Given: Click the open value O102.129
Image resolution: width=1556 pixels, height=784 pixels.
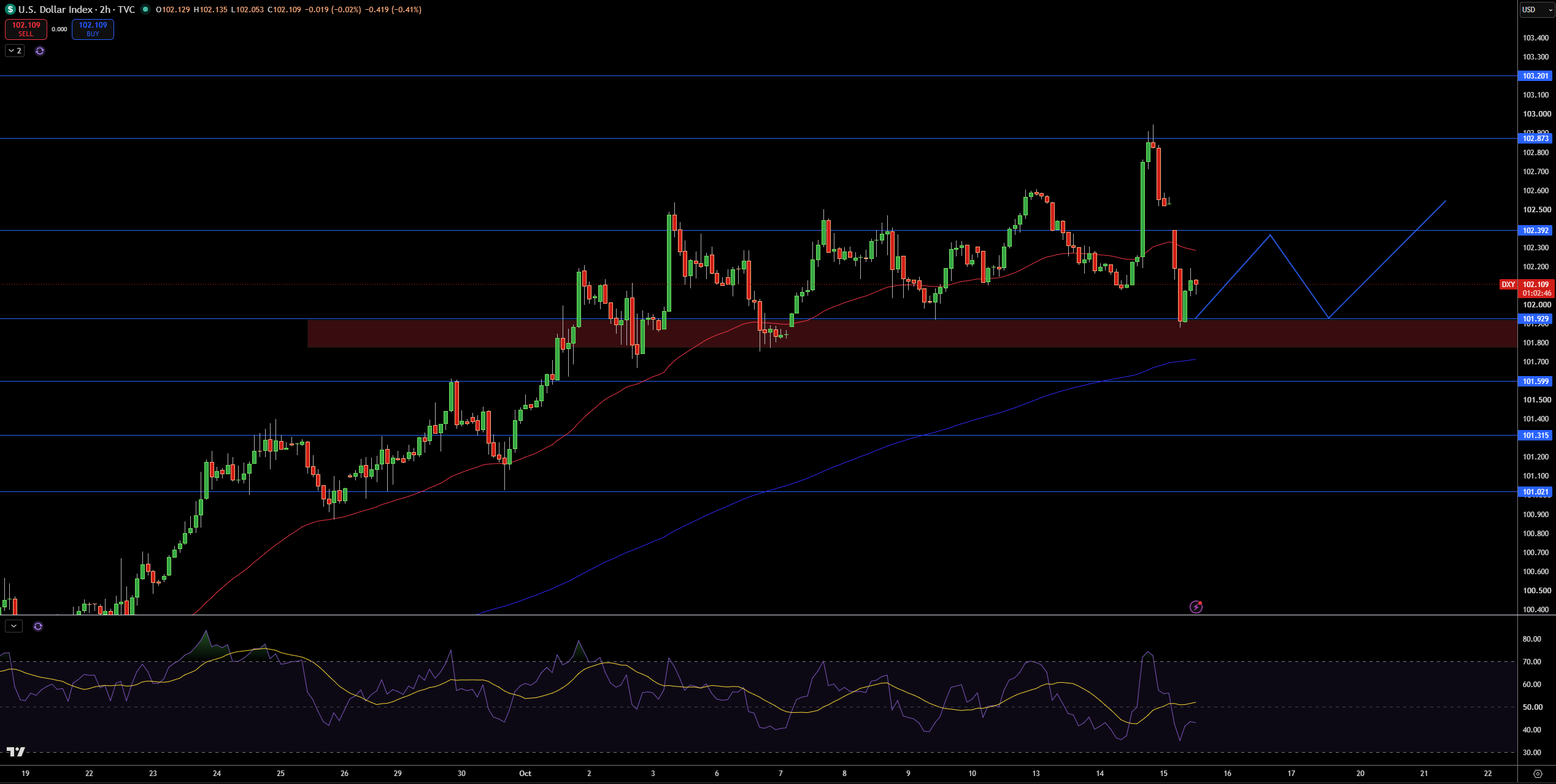Looking at the screenshot, I should click(x=173, y=9).
